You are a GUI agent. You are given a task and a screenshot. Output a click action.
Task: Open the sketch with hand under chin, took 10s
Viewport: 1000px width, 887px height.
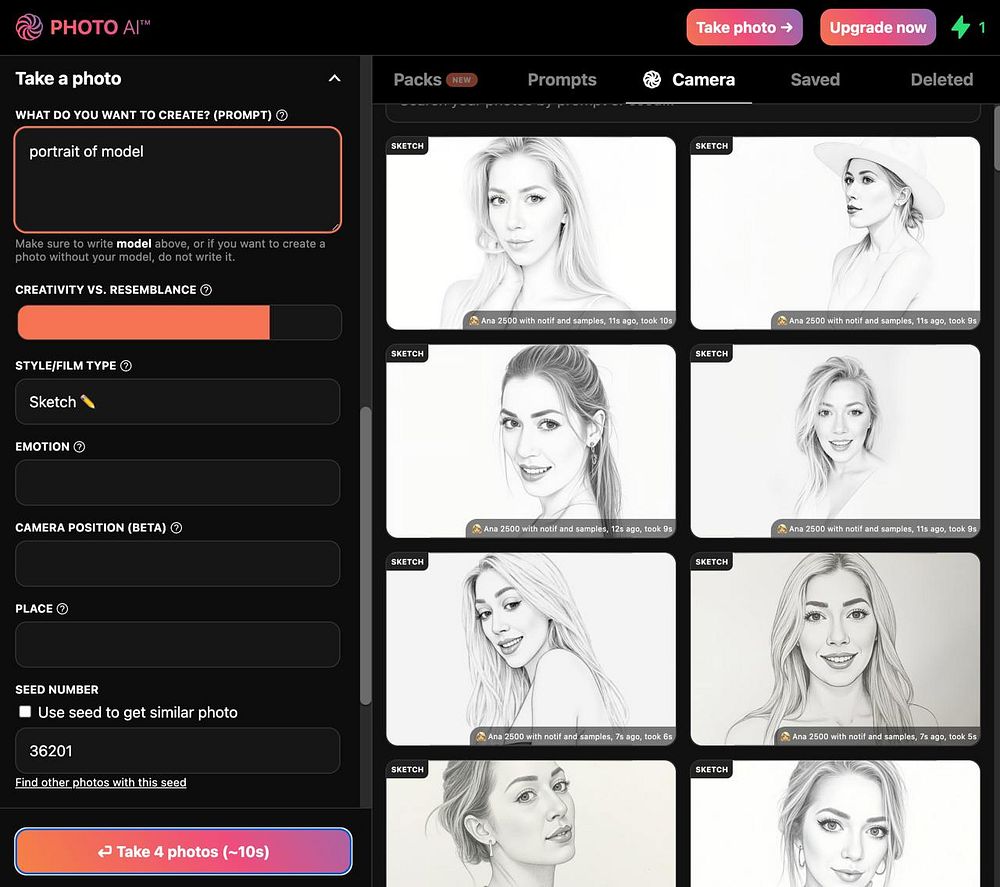[x=531, y=233]
